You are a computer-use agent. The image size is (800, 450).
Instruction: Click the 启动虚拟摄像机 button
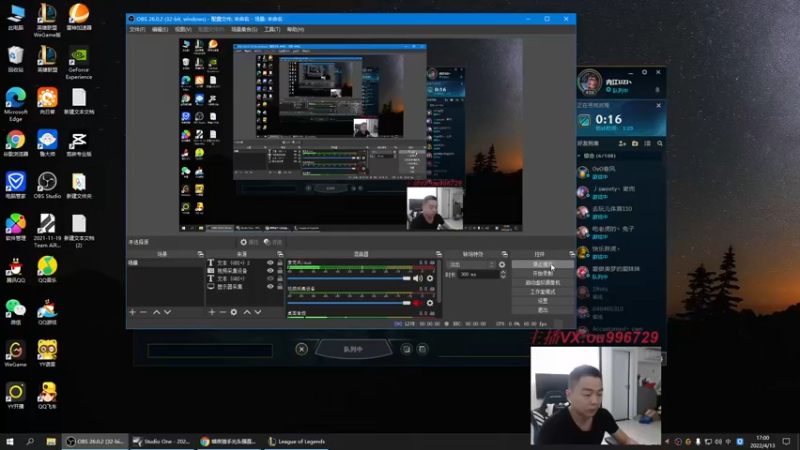[x=542, y=283]
